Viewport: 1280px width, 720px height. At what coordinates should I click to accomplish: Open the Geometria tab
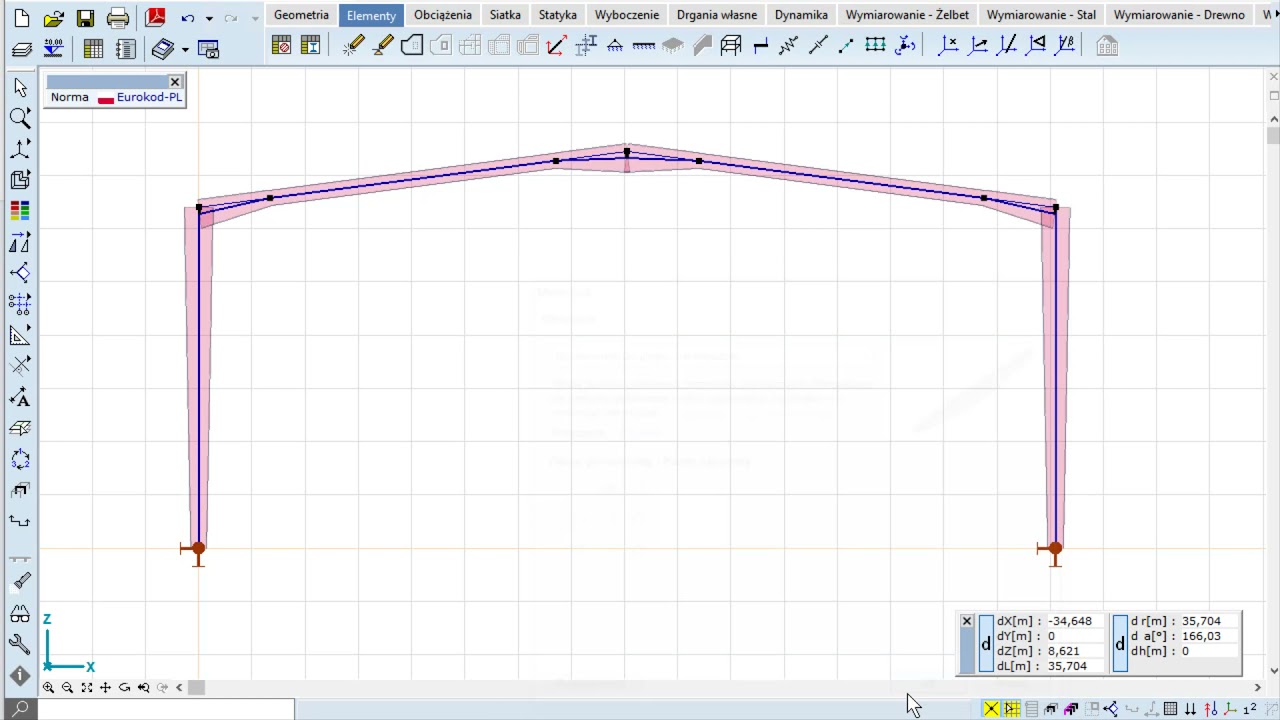(301, 15)
